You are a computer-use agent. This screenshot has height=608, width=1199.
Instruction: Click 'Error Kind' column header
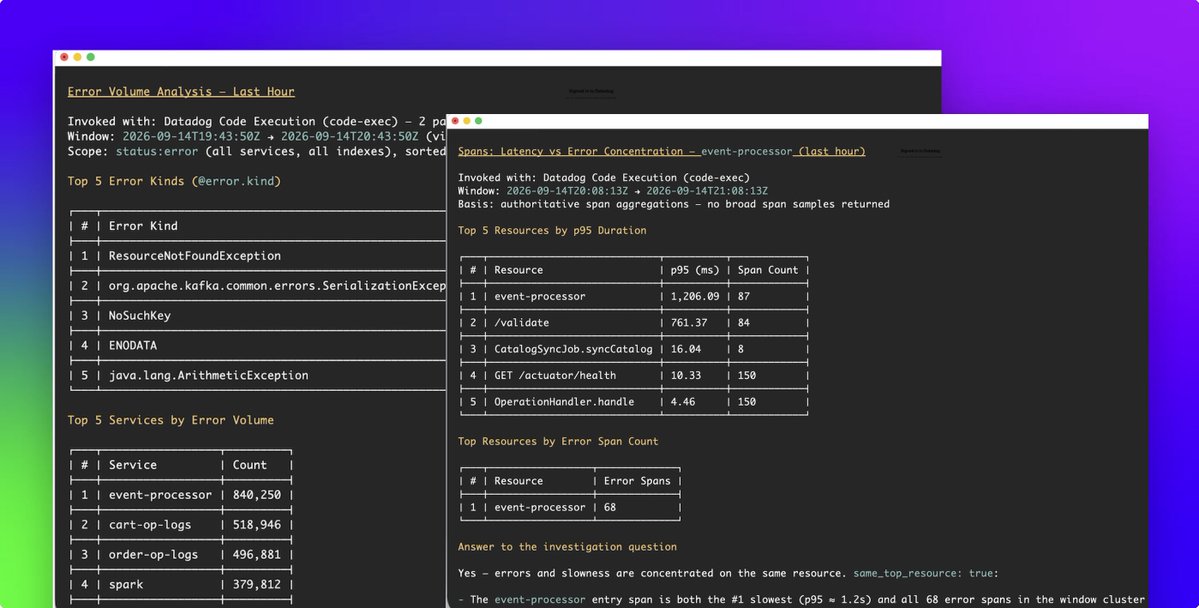point(143,226)
